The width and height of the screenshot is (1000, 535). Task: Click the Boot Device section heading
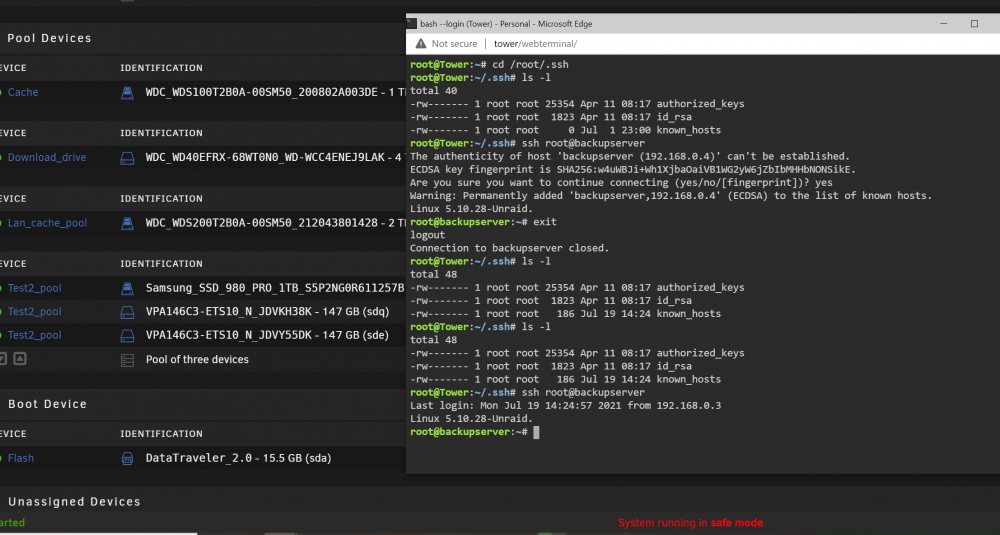tap(47, 404)
